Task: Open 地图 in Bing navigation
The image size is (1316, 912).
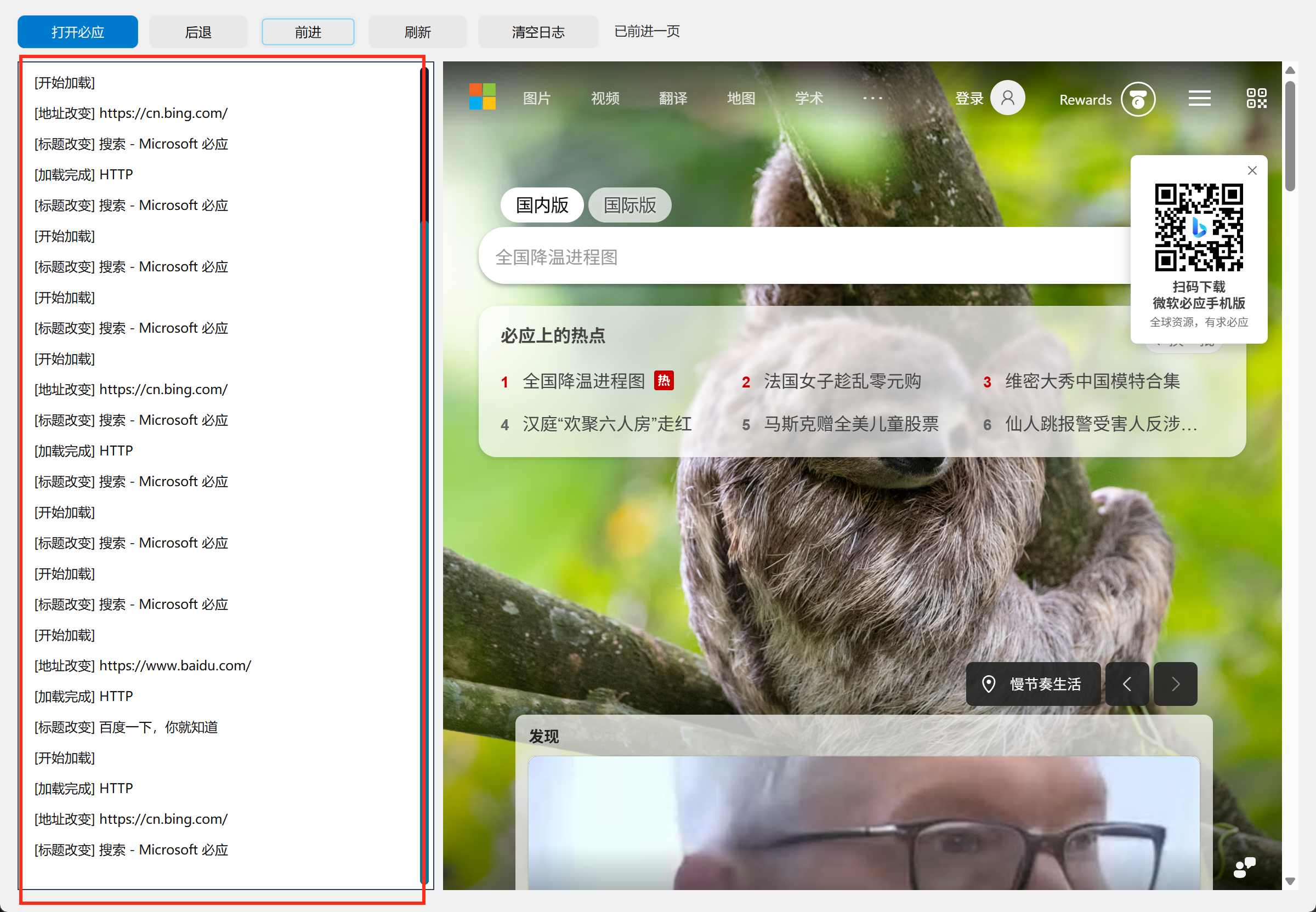Action: (741, 98)
